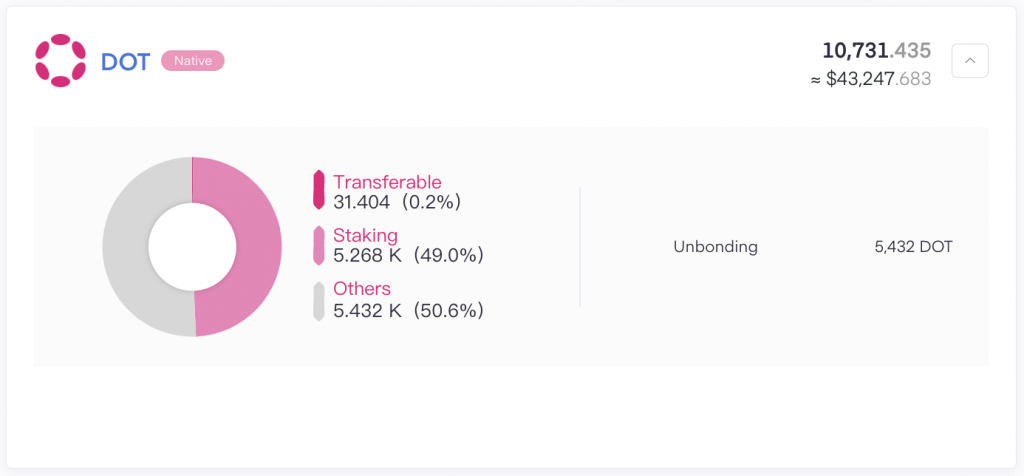Click the Polkadot DOT logo icon
This screenshot has height=476, width=1024.
click(60, 61)
